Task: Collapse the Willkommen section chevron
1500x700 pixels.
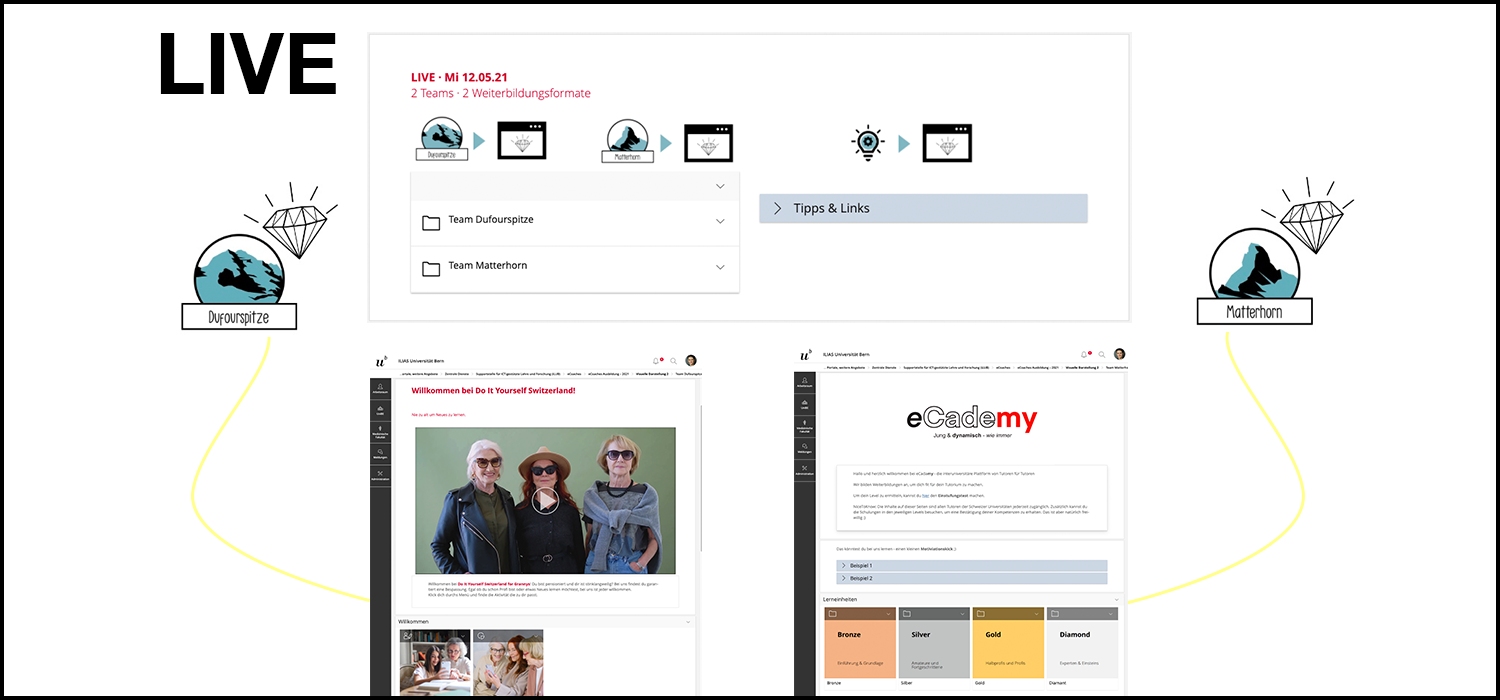Action: 689,622
